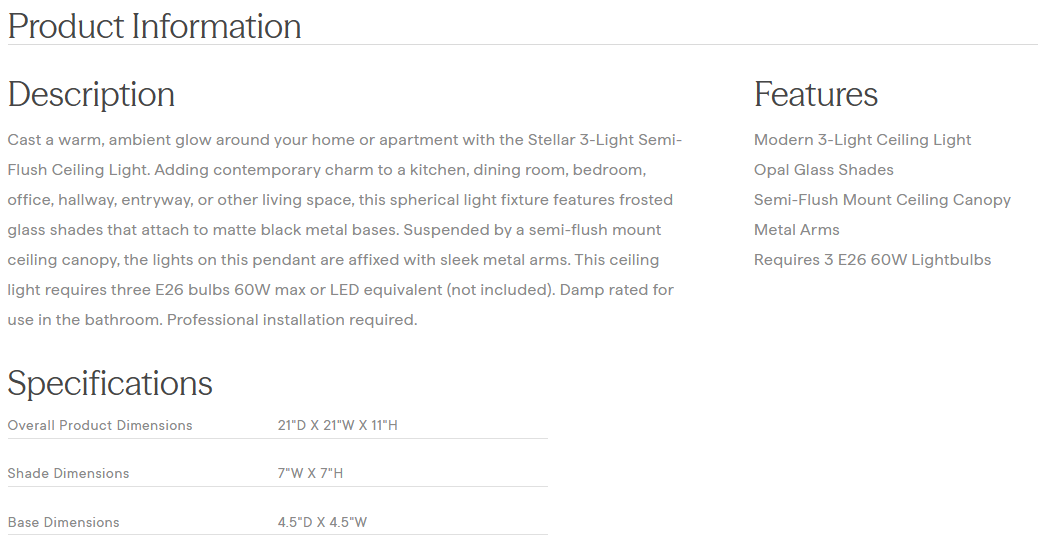This screenshot has width=1038, height=550.
Task: Click the 'Metal Arms' feature line
Action: 796,230
